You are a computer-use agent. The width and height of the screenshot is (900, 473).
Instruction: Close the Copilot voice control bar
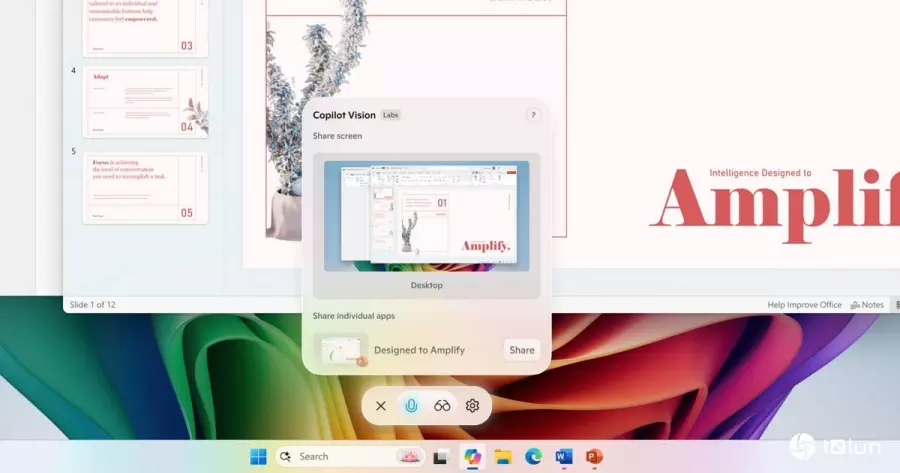point(381,406)
